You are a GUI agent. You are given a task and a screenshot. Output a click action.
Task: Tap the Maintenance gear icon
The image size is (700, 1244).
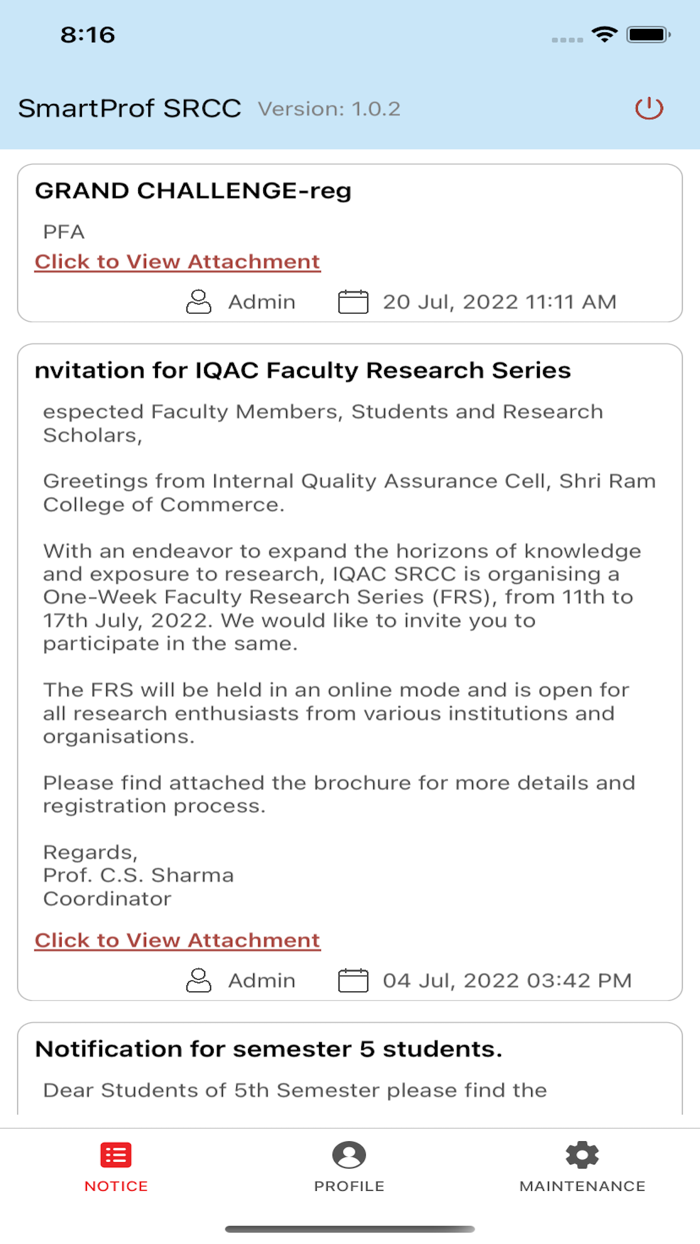tap(582, 1154)
